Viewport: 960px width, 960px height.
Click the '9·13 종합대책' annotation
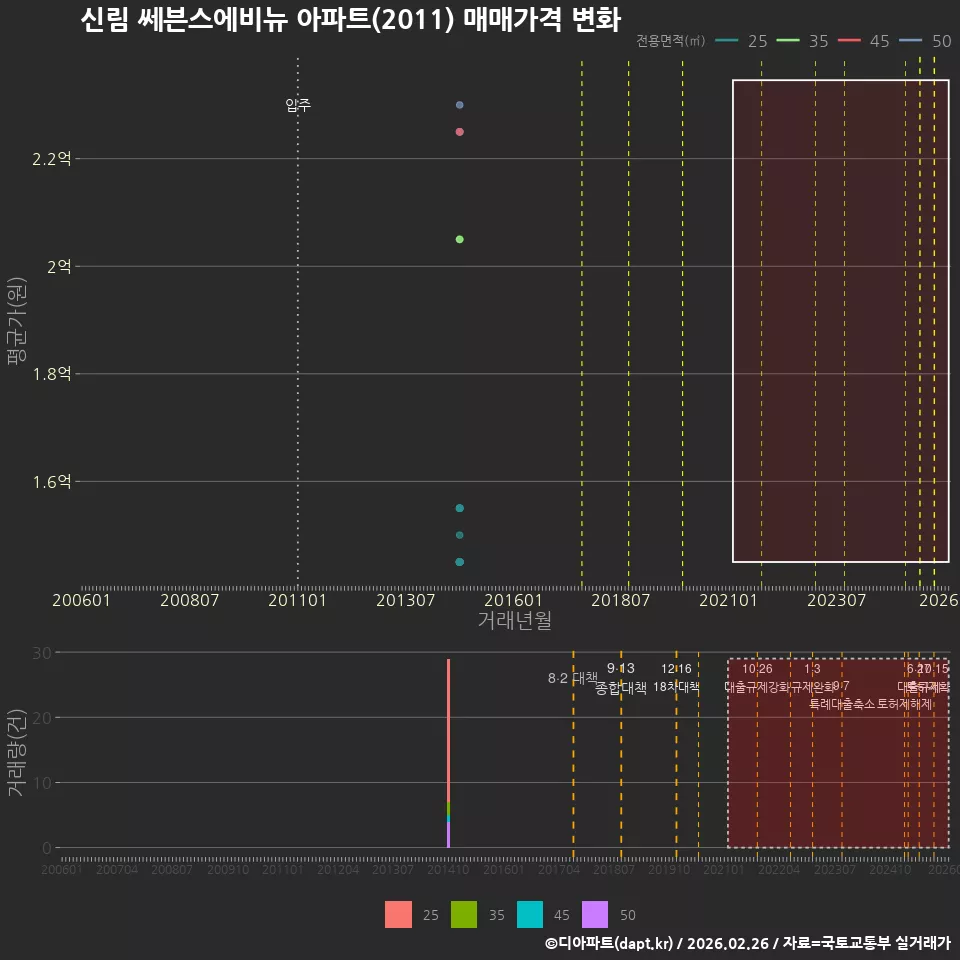tap(621, 678)
